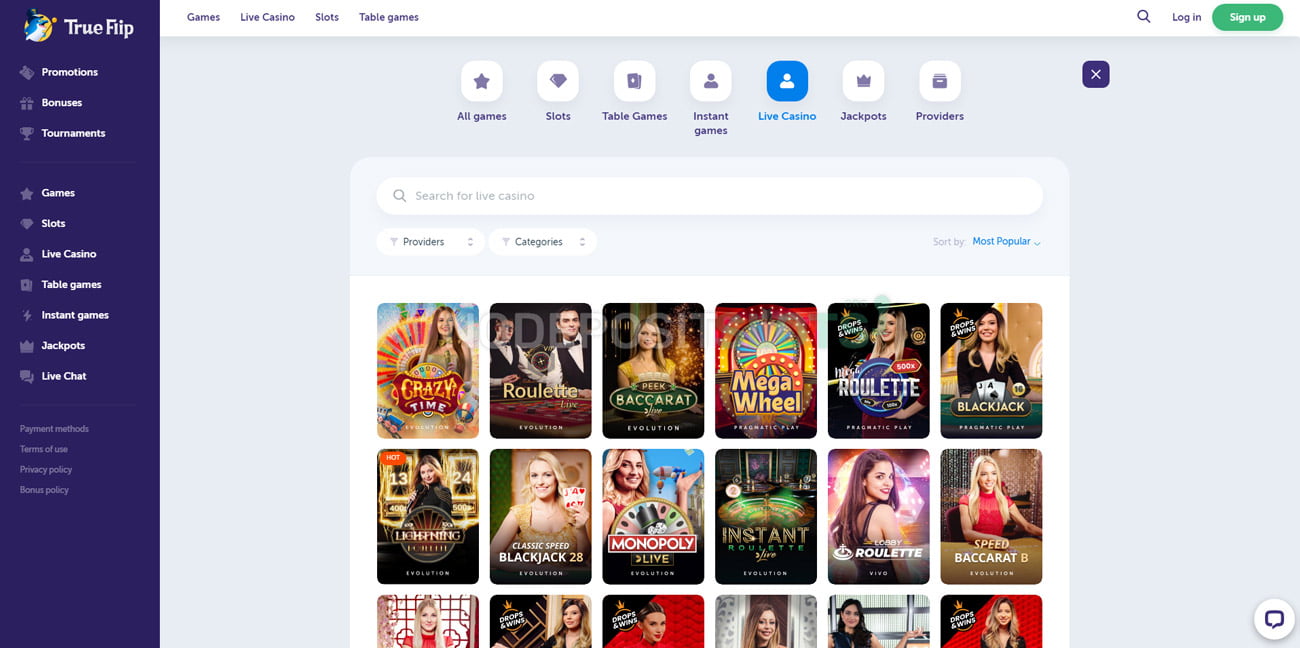This screenshot has width=1300, height=648.
Task: Open the Pragmatic Play Mega Roulette thumbnail
Action: [x=879, y=371]
